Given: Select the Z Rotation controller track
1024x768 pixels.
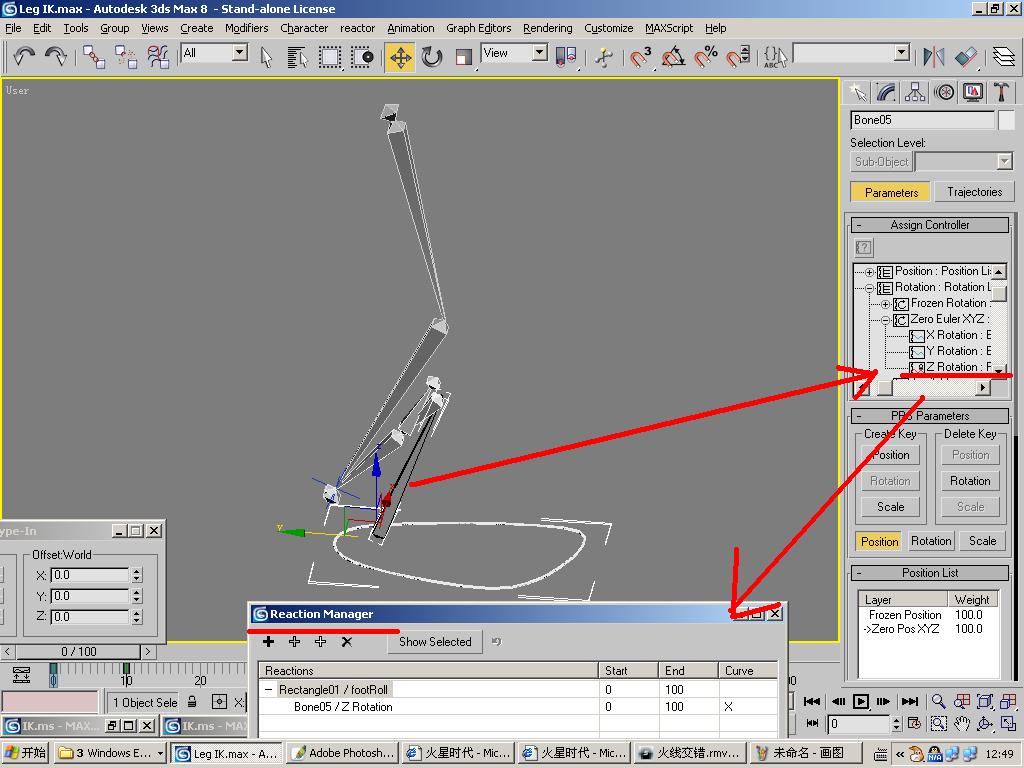Looking at the screenshot, I should coord(958,367).
